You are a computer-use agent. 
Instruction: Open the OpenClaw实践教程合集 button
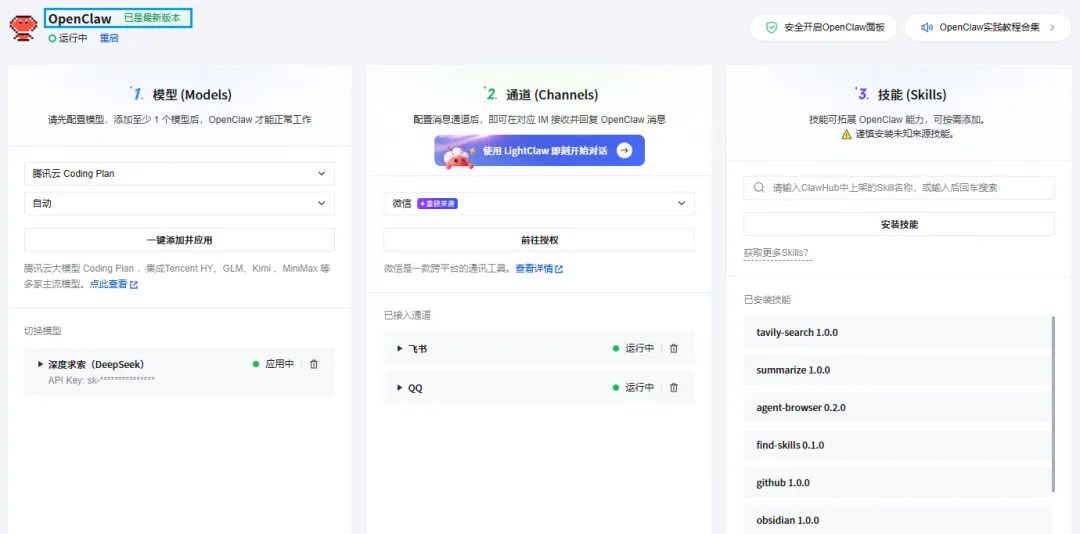[x=988, y=28]
